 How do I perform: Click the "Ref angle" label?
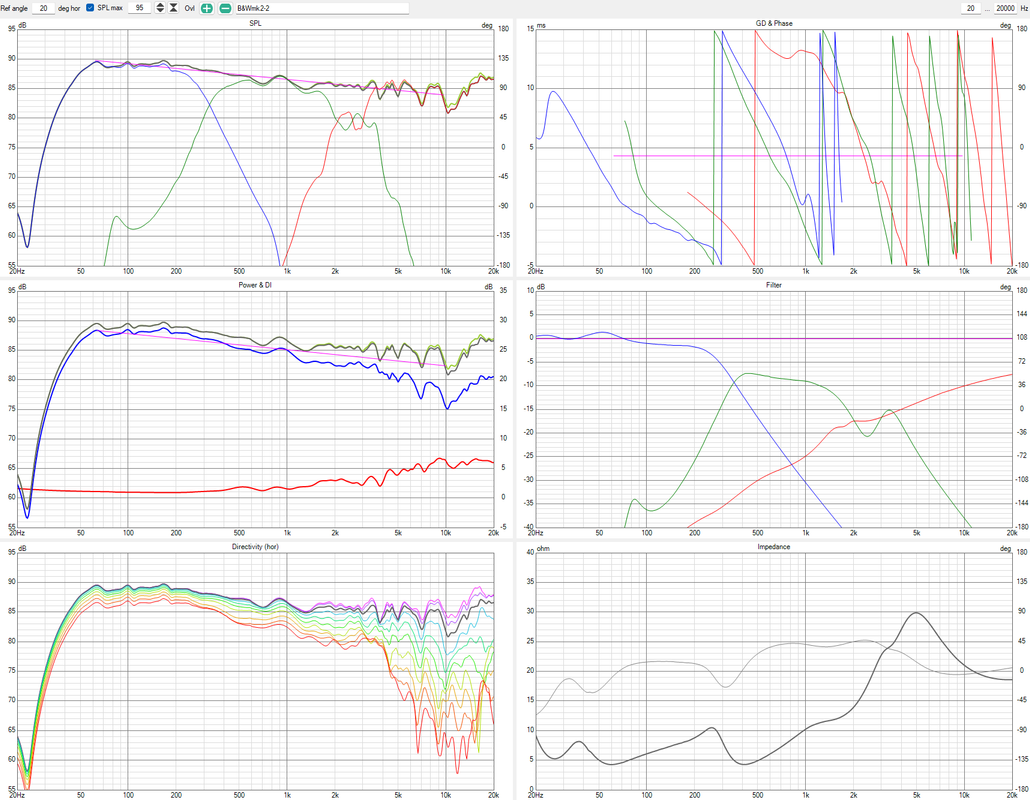14,9
